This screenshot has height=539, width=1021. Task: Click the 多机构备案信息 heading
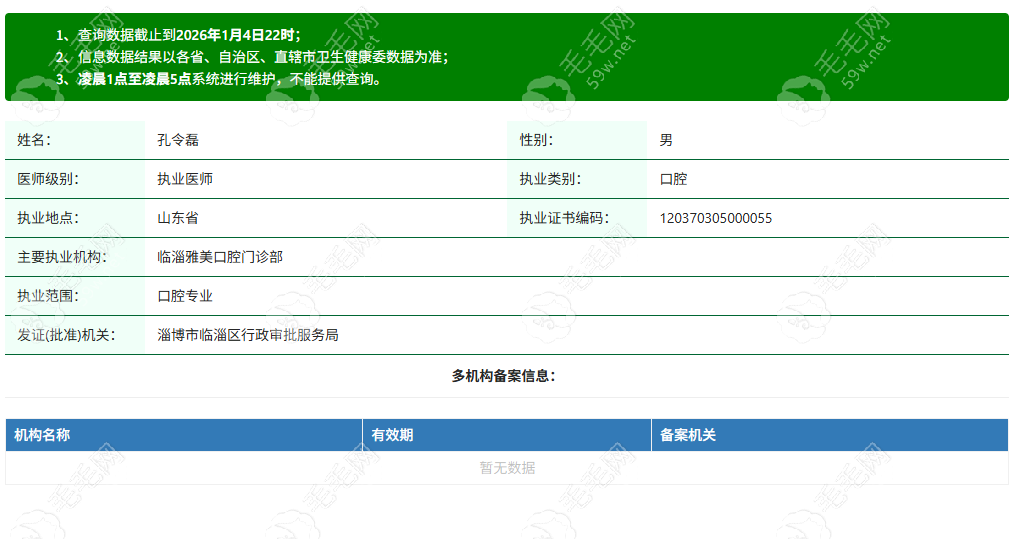click(503, 376)
